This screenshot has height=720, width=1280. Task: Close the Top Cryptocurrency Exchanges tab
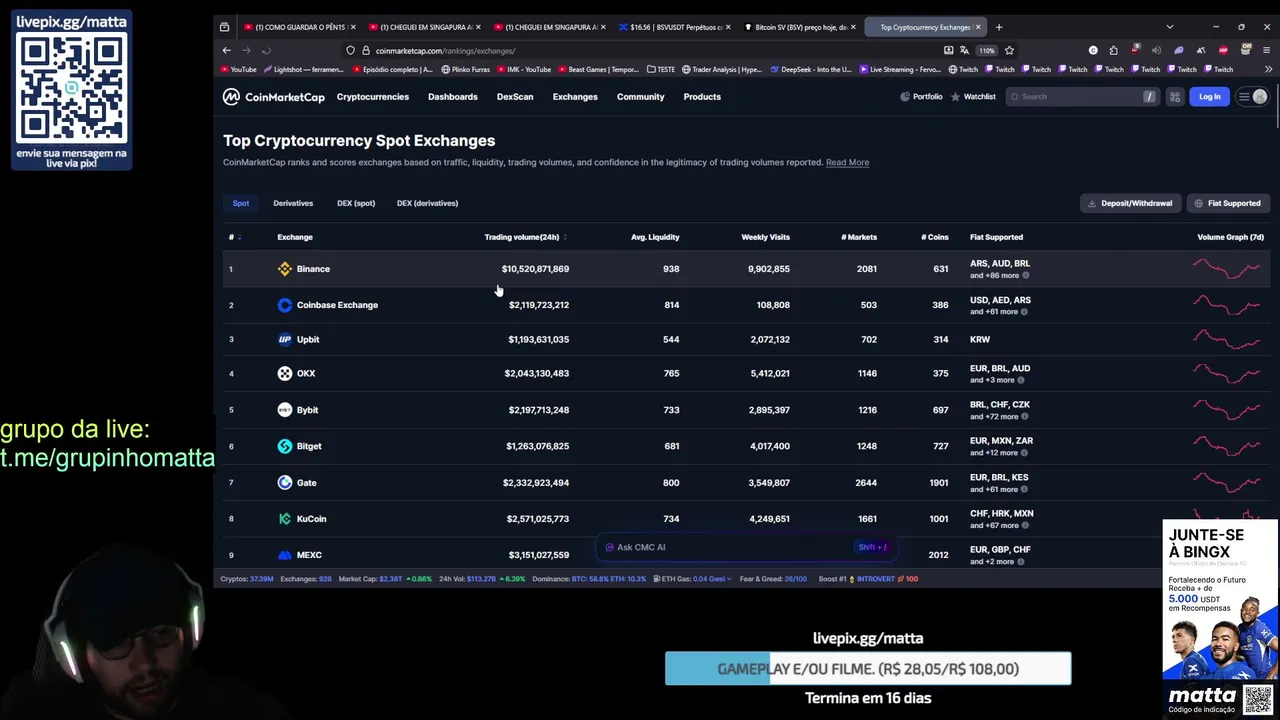coord(978,27)
